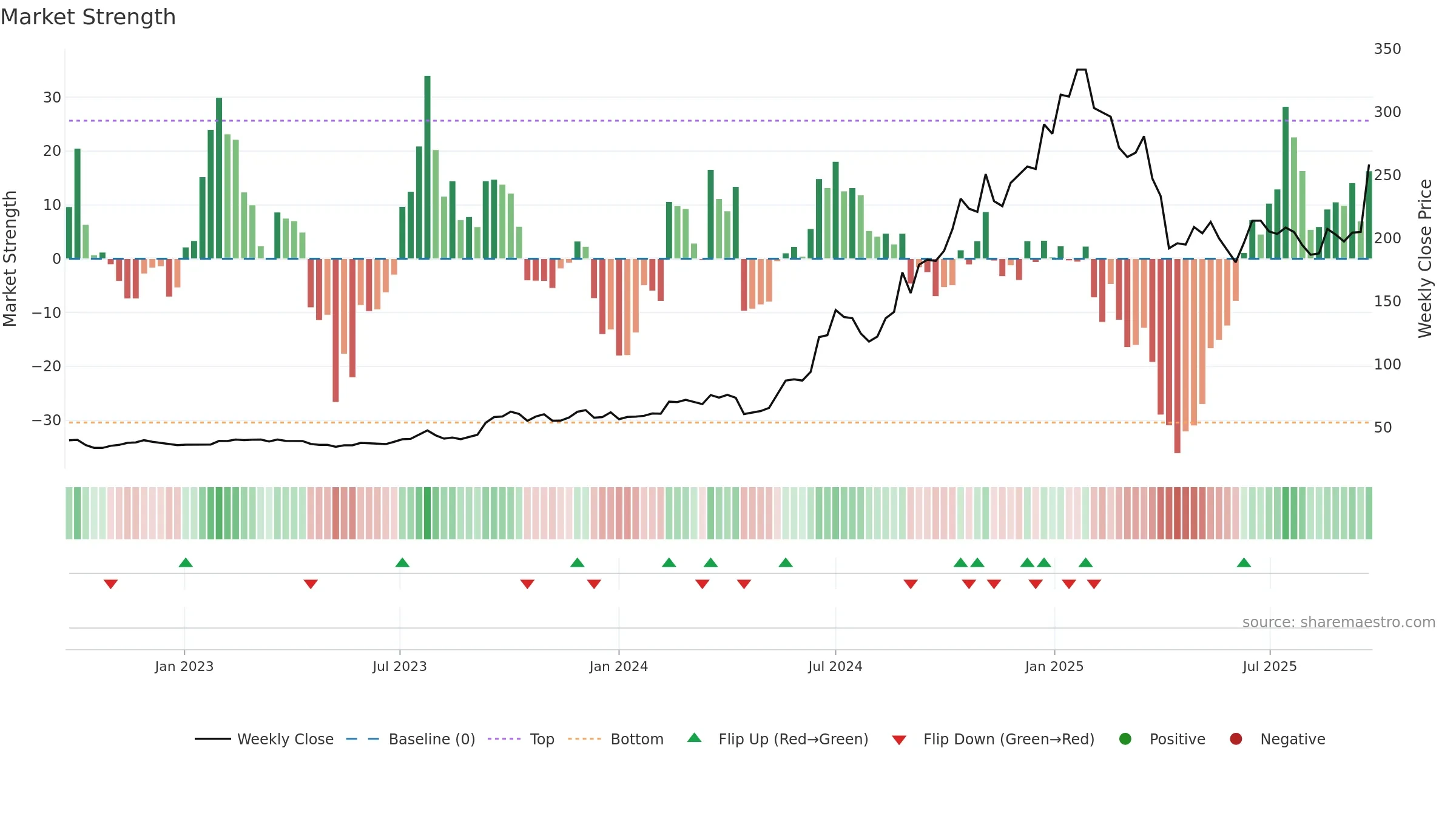Screen dimensions: 1456x819
Task: Click the −10 tick on left axis
Action: click(47, 313)
